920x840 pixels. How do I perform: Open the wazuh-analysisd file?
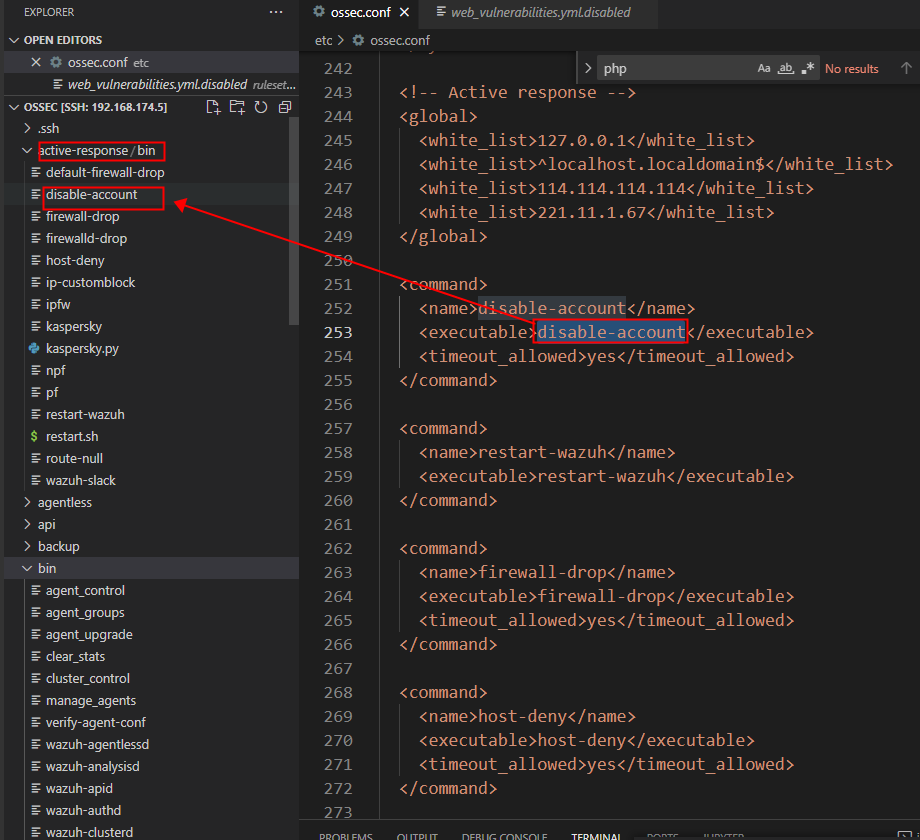(x=151, y=767)
